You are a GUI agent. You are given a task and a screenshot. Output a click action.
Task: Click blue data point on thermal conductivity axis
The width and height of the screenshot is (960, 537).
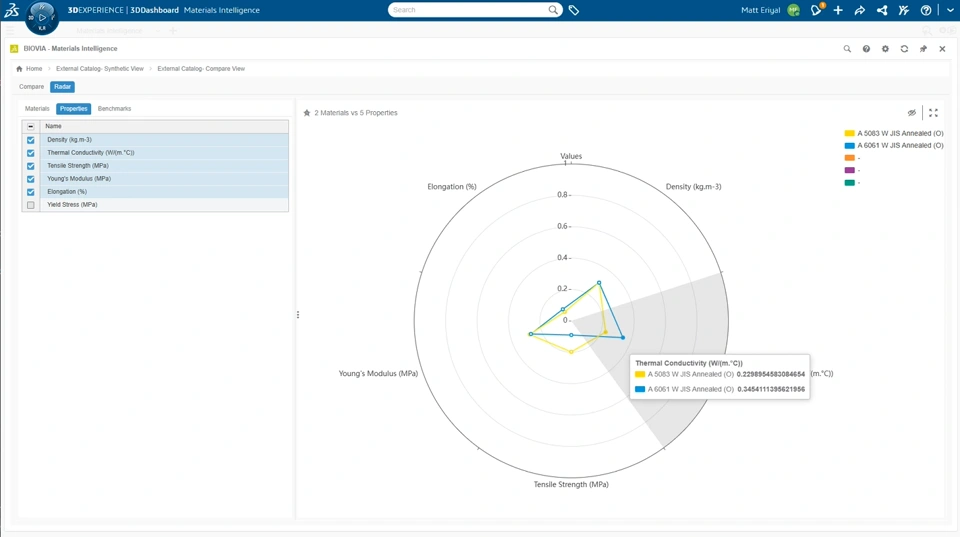click(623, 337)
